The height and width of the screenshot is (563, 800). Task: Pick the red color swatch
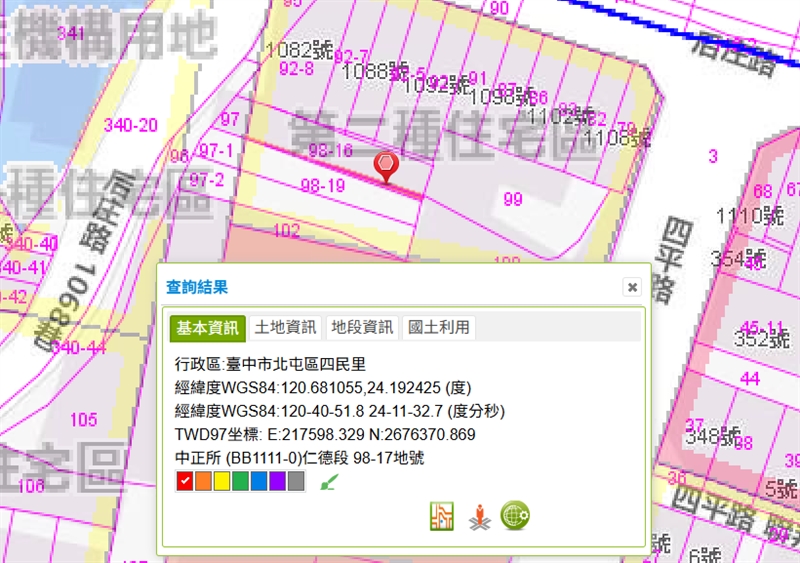point(184,482)
